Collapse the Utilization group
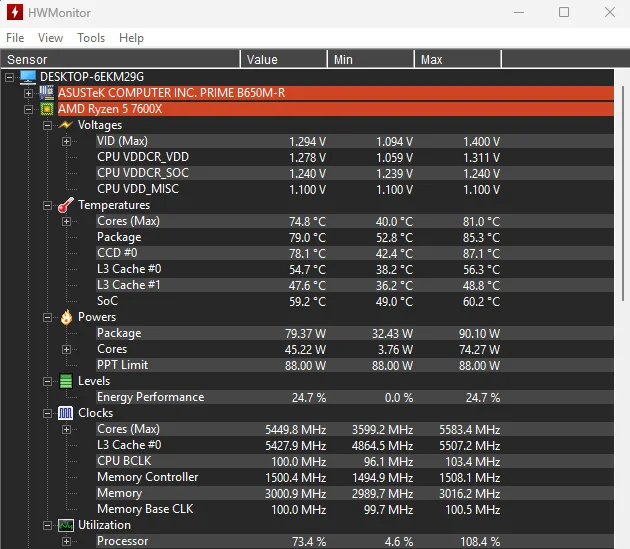 [x=47, y=525]
